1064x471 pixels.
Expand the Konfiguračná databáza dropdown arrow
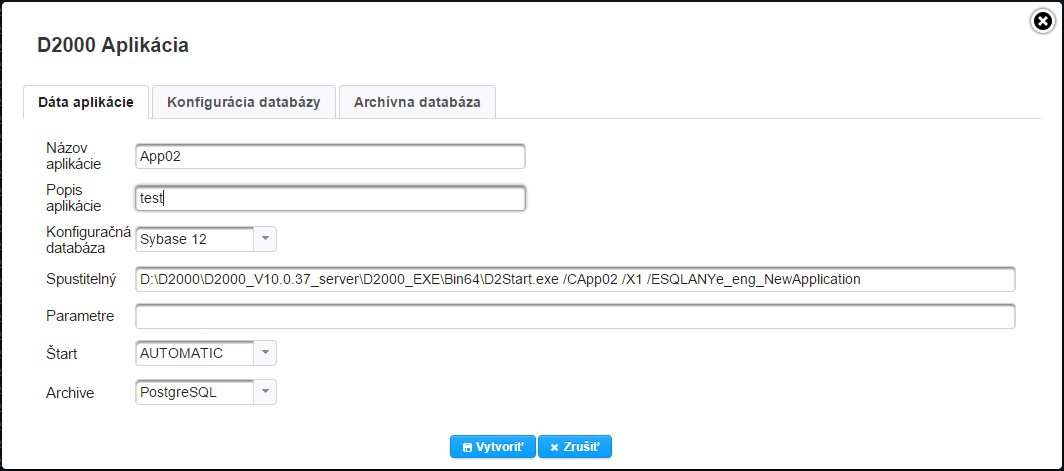[x=265, y=239]
